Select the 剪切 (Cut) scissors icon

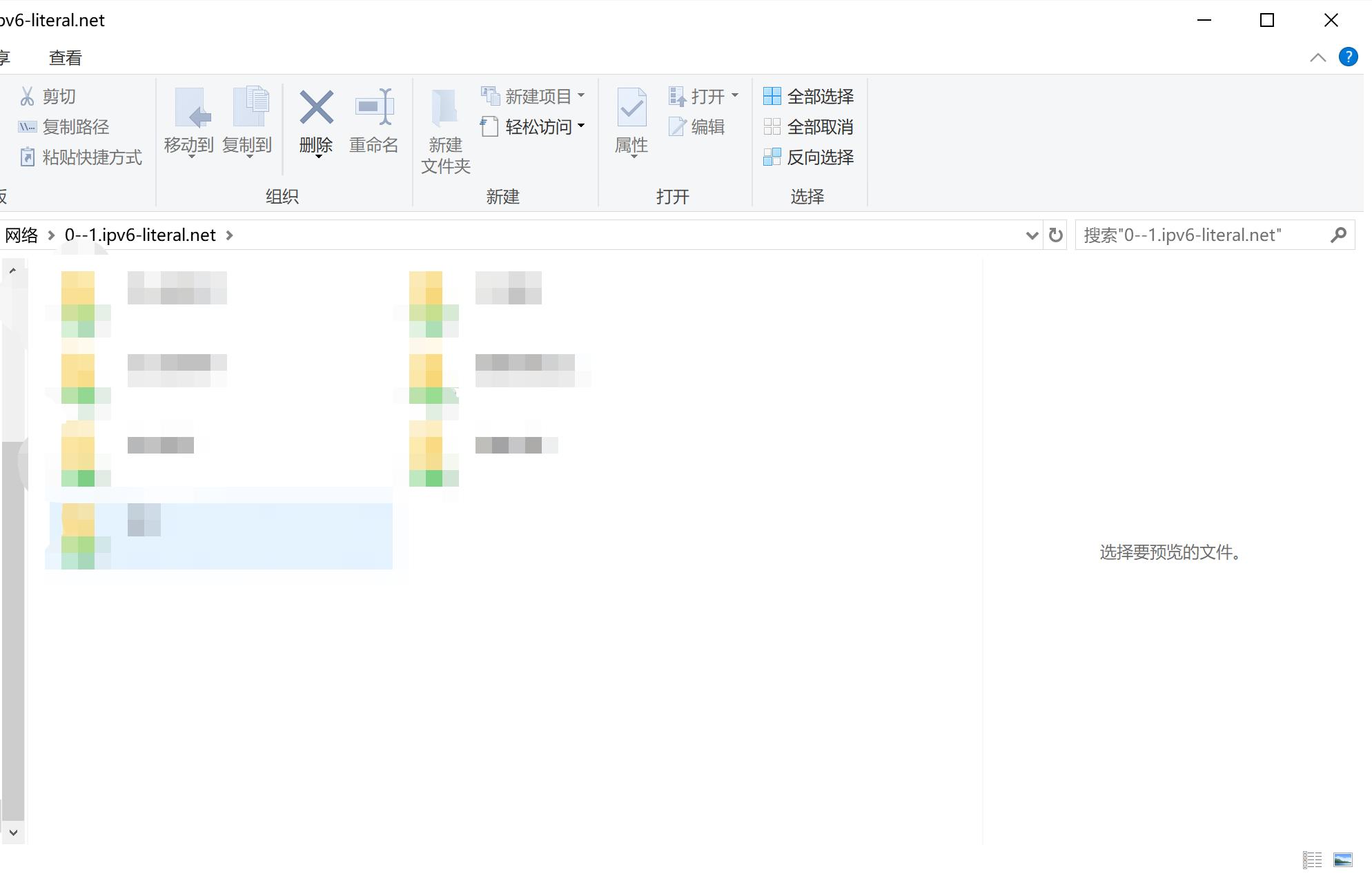click(28, 95)
